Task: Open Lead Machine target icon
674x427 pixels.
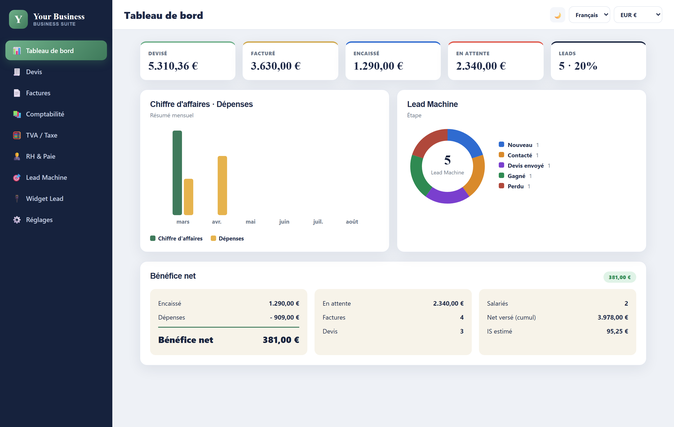Action: click(17, 177)
